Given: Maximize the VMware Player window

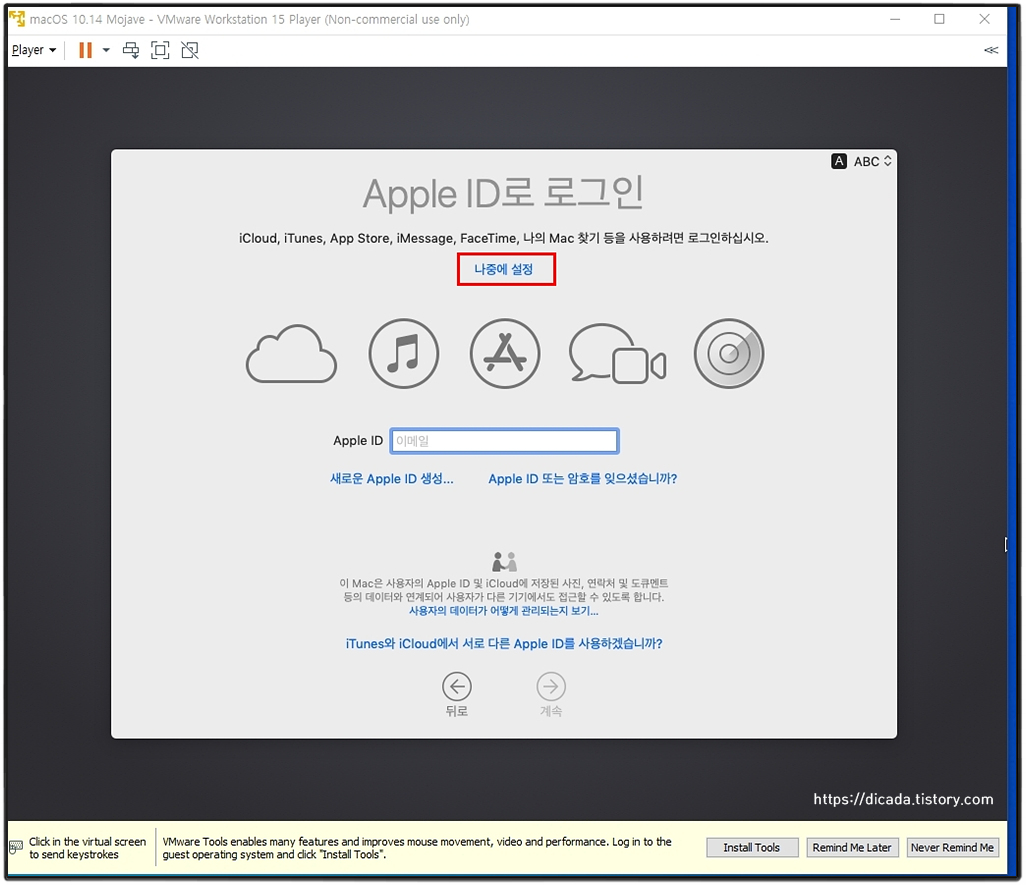Looking at the screenshot, I should click(940, 20).
